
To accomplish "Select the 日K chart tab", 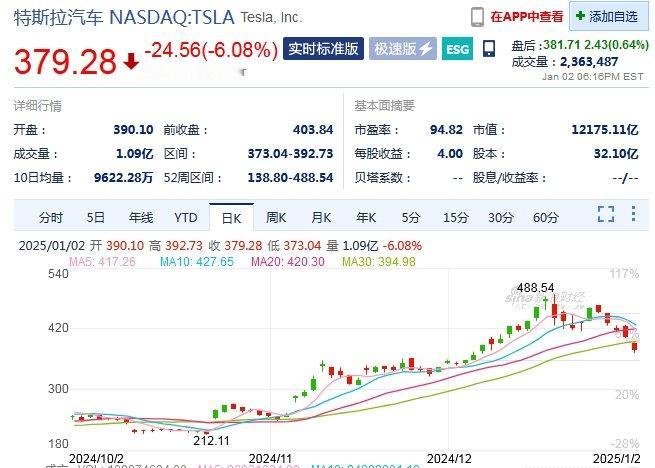I will (x=231, y=218).
